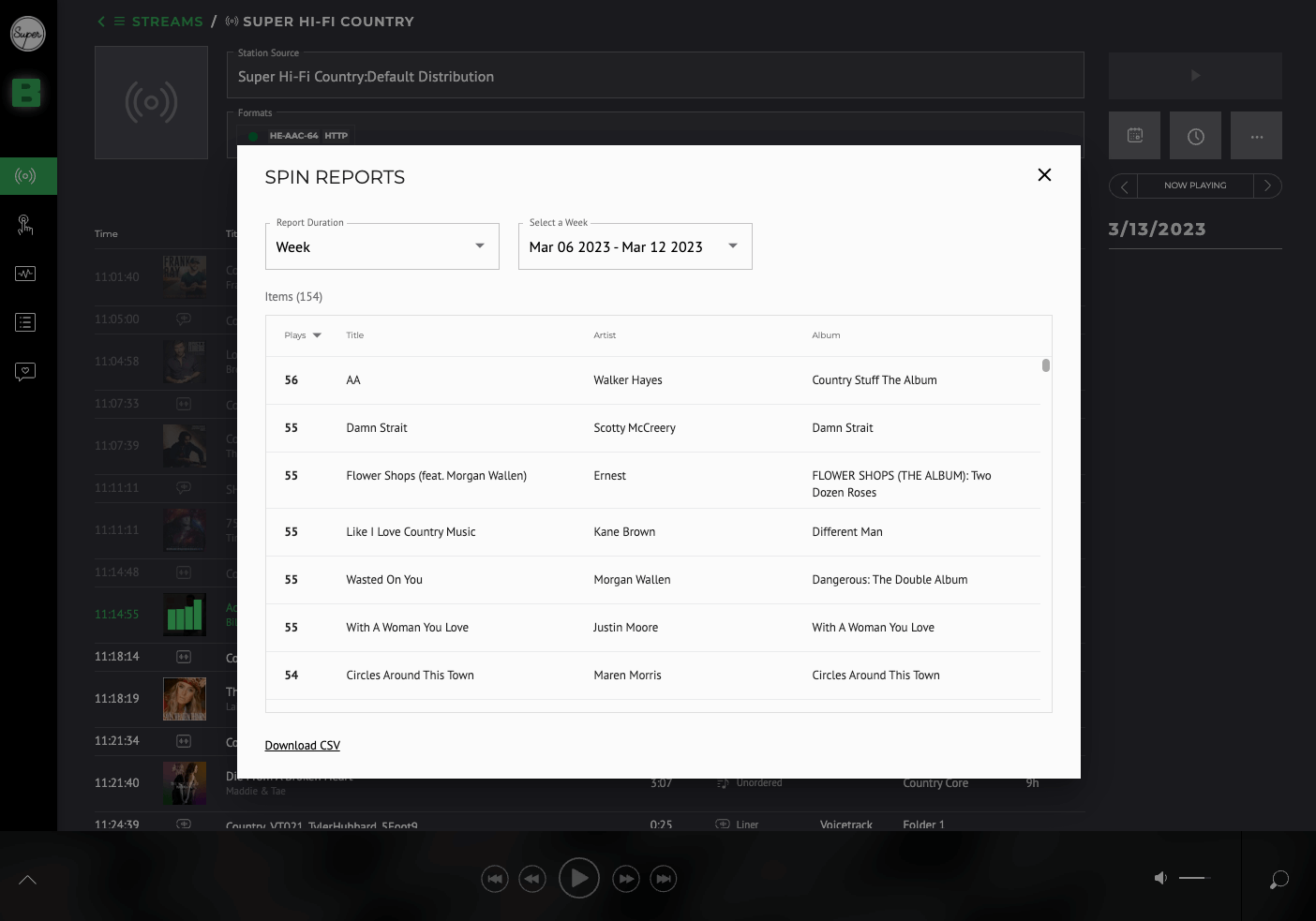The image size is (1316, 921).
Task: Click the STREAMS breadcrumb link
Action: (167, 22)
